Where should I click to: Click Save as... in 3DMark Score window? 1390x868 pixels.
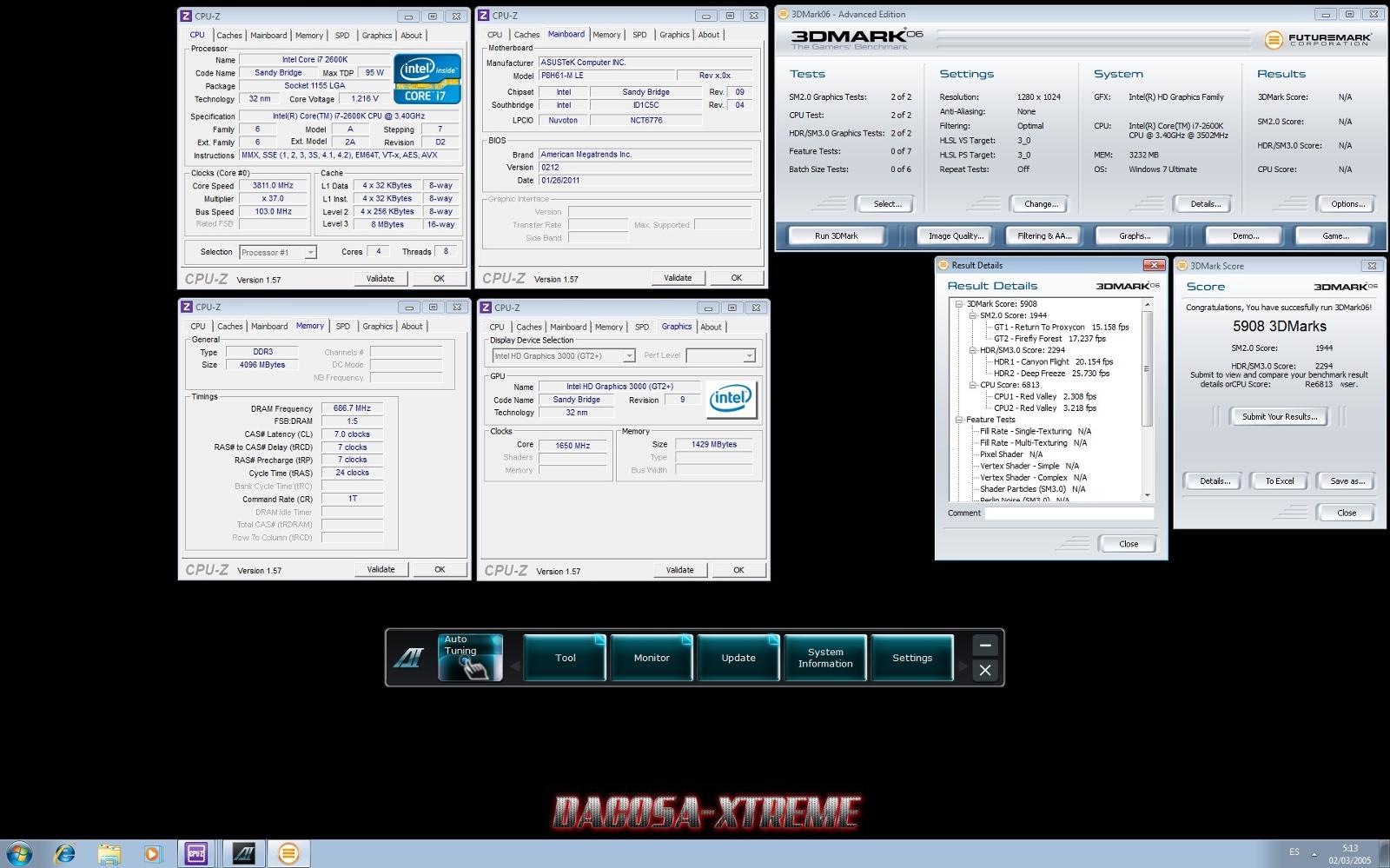point(1347,480)
